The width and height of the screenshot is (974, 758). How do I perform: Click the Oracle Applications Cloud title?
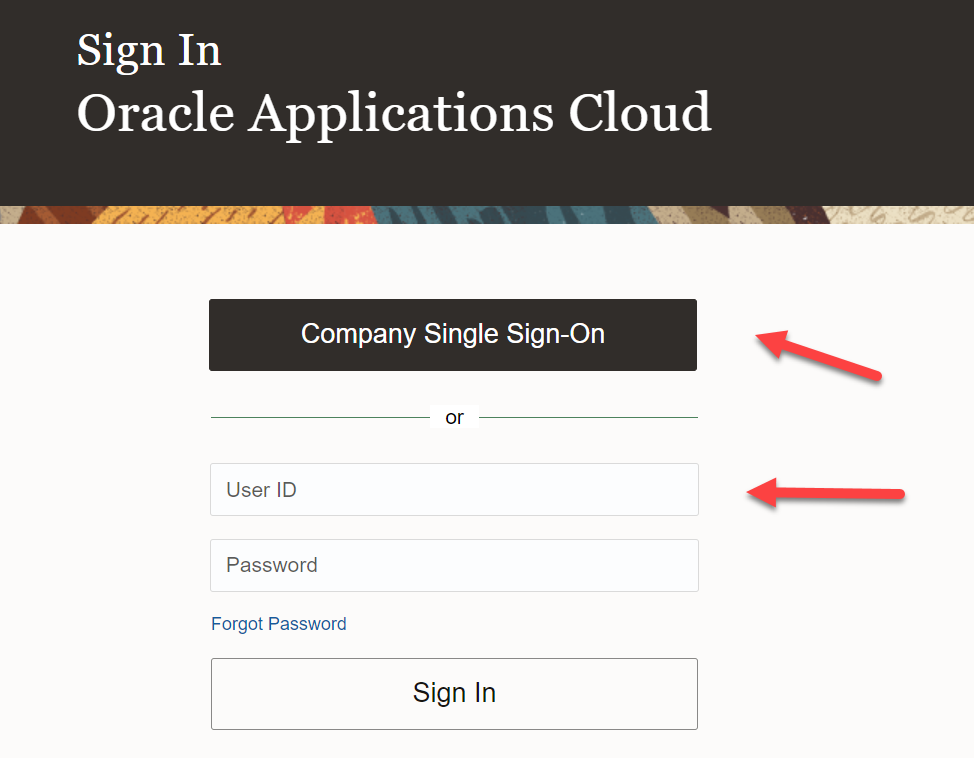point(394,112)
